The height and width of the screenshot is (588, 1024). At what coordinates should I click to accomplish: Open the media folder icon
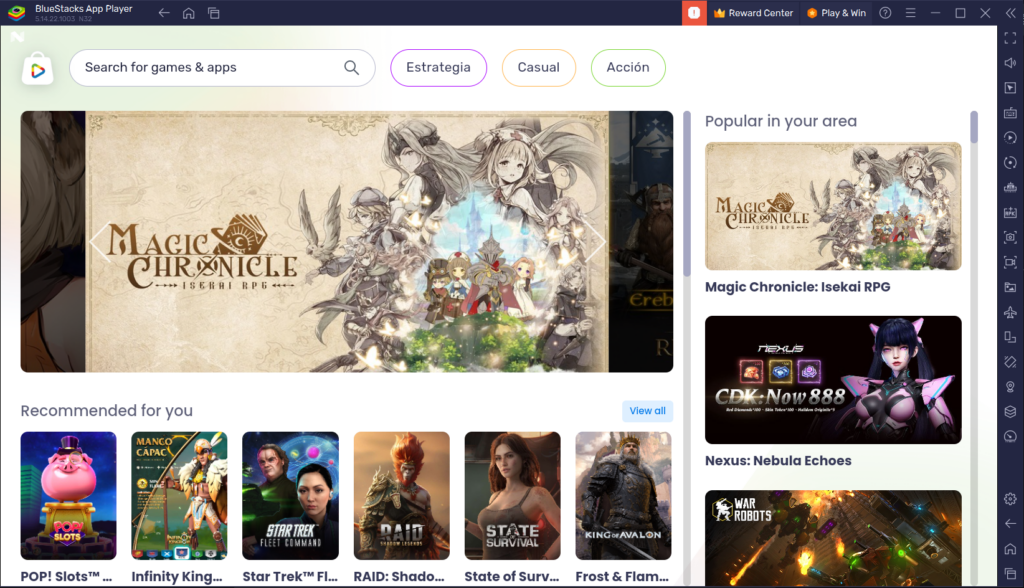point(1010,287)
